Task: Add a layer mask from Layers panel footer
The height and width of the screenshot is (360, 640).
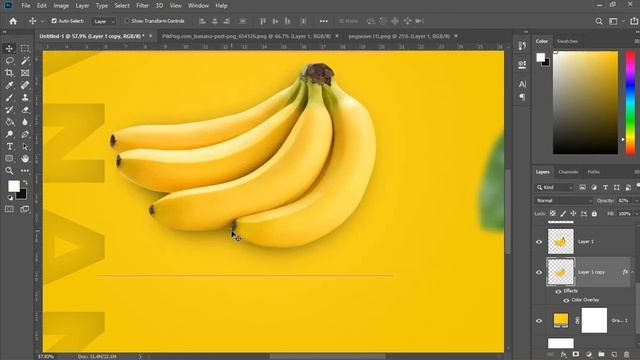Action: (576, 355)
